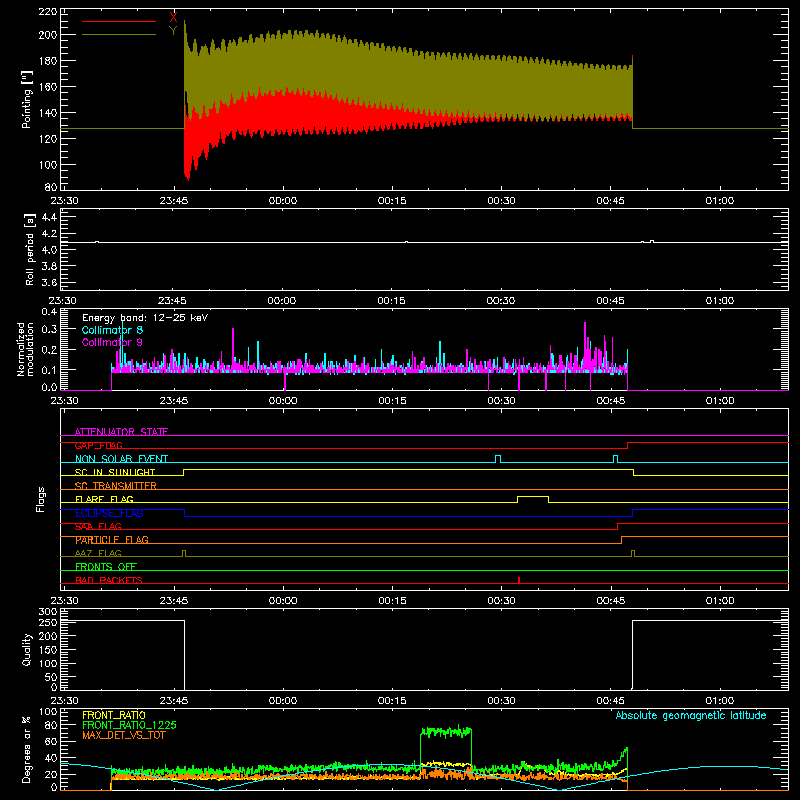Click the cyan 'Collimator 8' legend entry
800x800 pixels.
[x=112, y=330]
